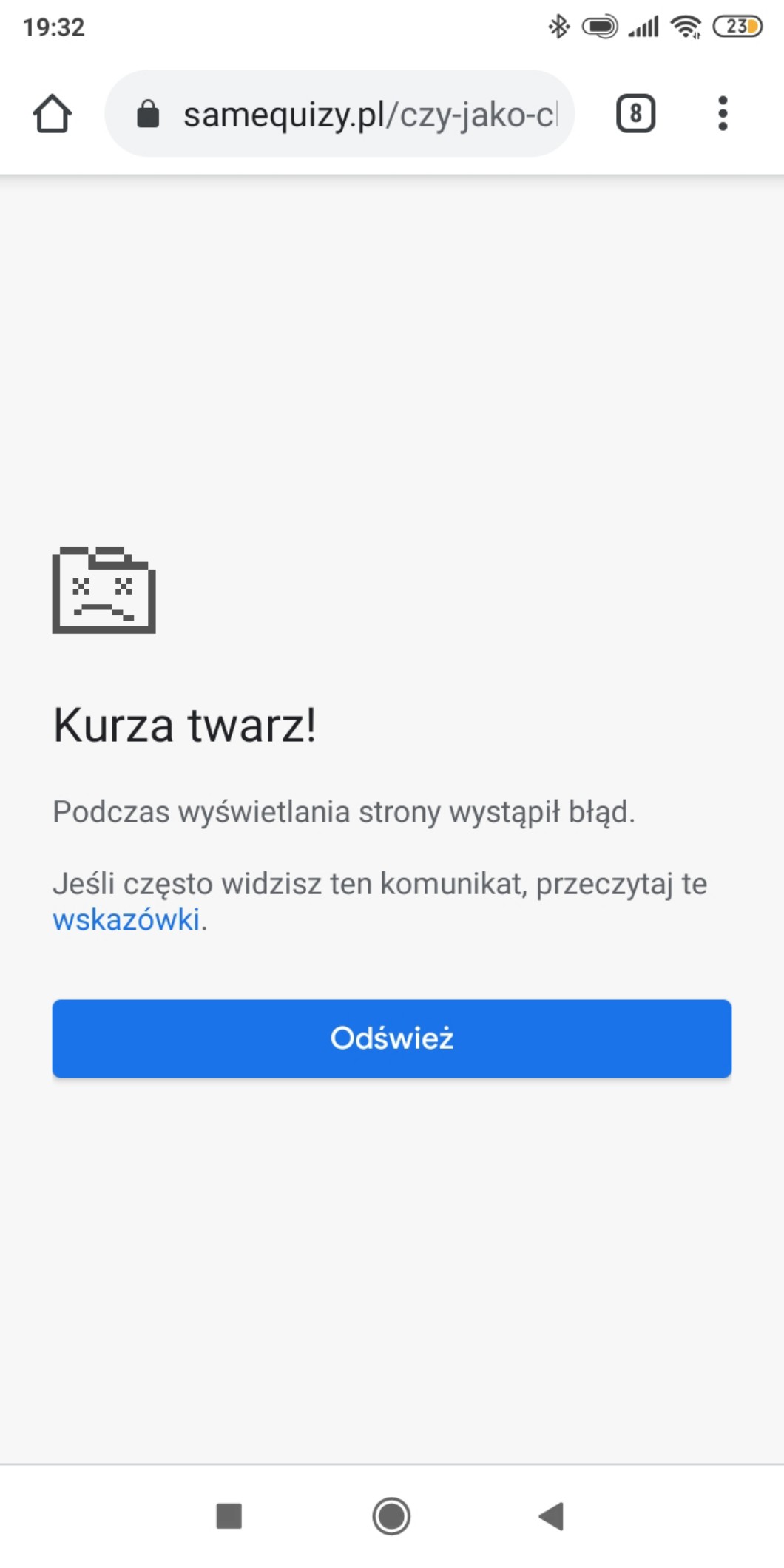The width and height of the screenshot is (784, 1568).
Task: Select the "Kurza twarz!" heading
Action: tap(185, 725)
